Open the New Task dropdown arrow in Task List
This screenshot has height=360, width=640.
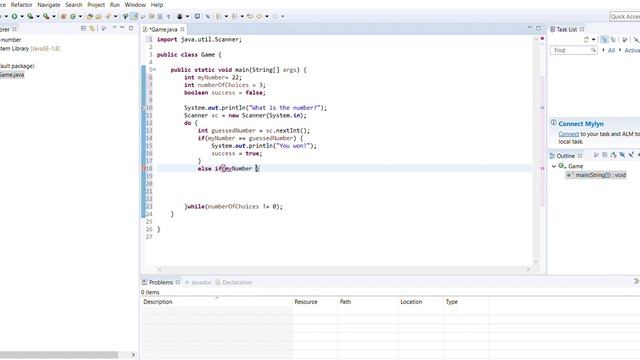(x=593, y=40)
